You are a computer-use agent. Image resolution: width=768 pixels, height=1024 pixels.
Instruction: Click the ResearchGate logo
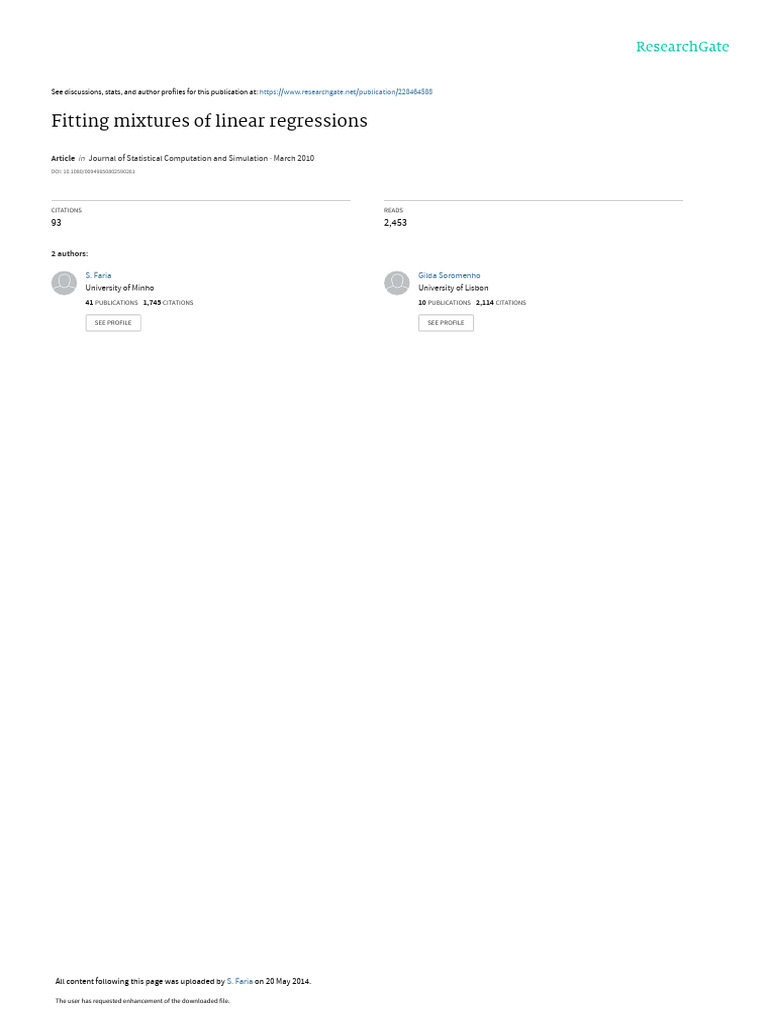tap(682, 46)
